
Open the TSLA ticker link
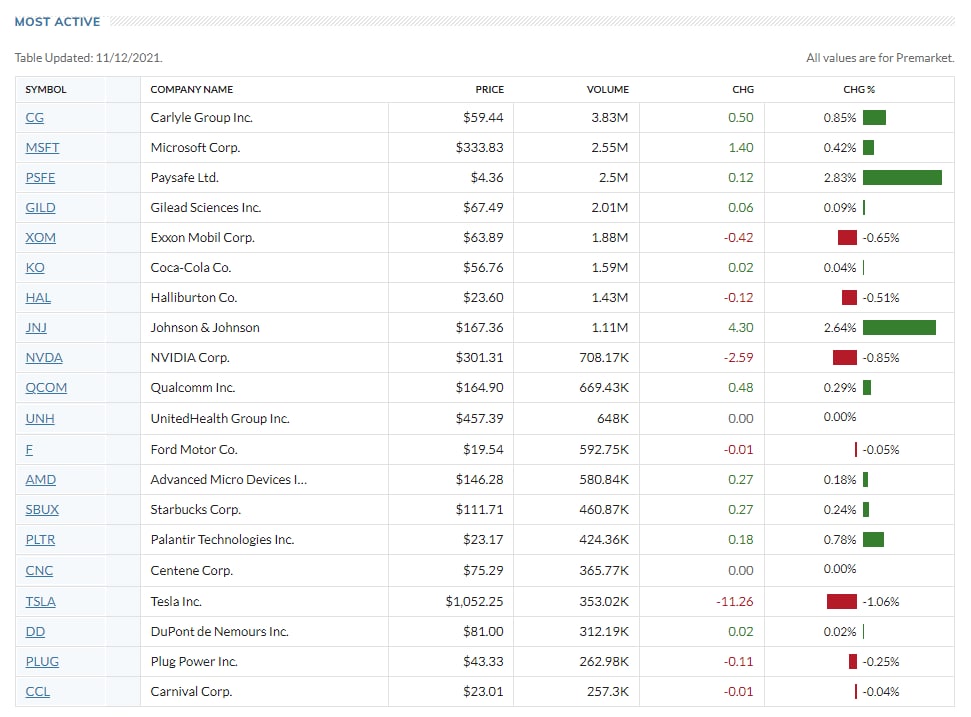click(40, 602)
